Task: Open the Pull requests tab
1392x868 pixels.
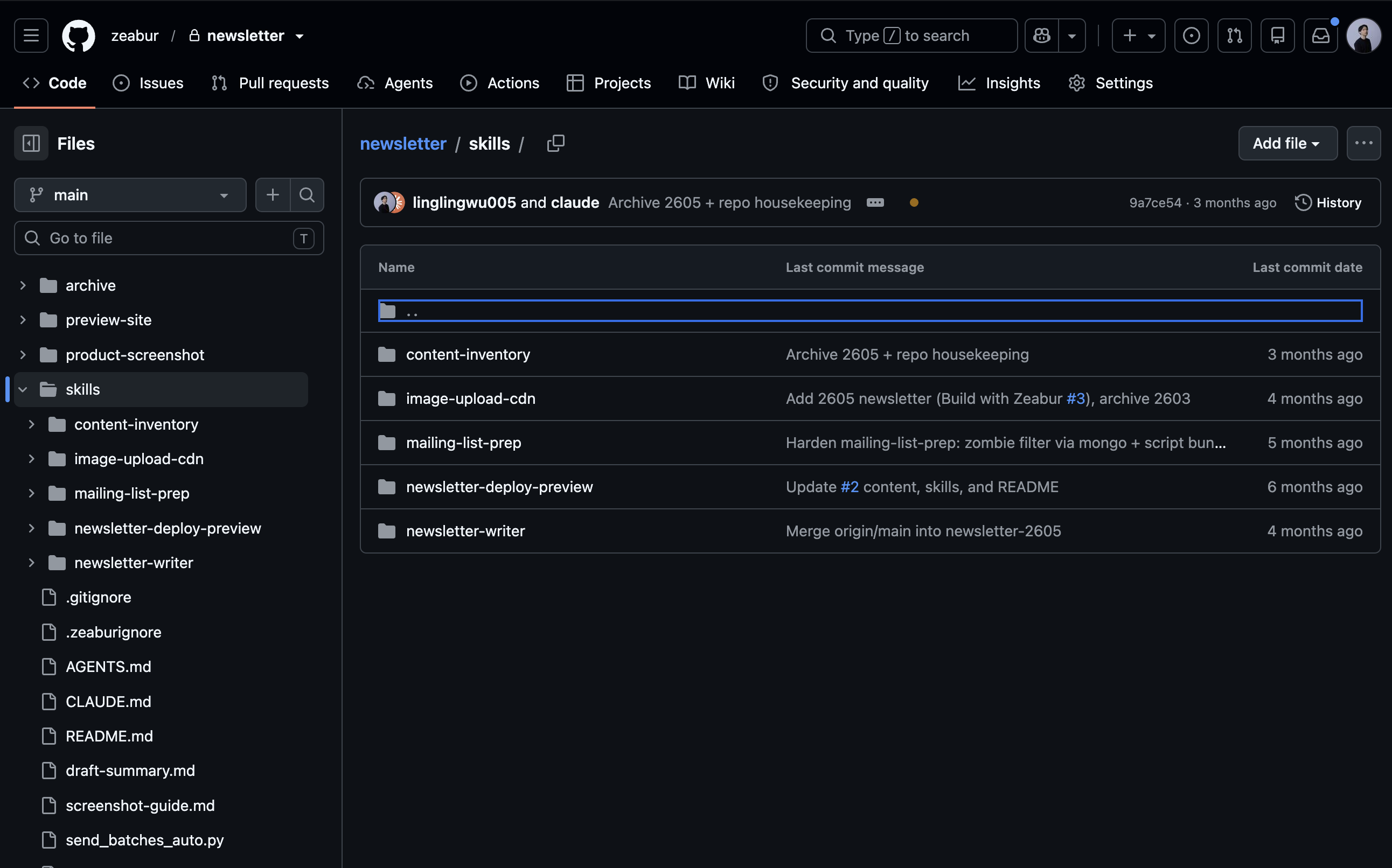Action: point(270,83)
